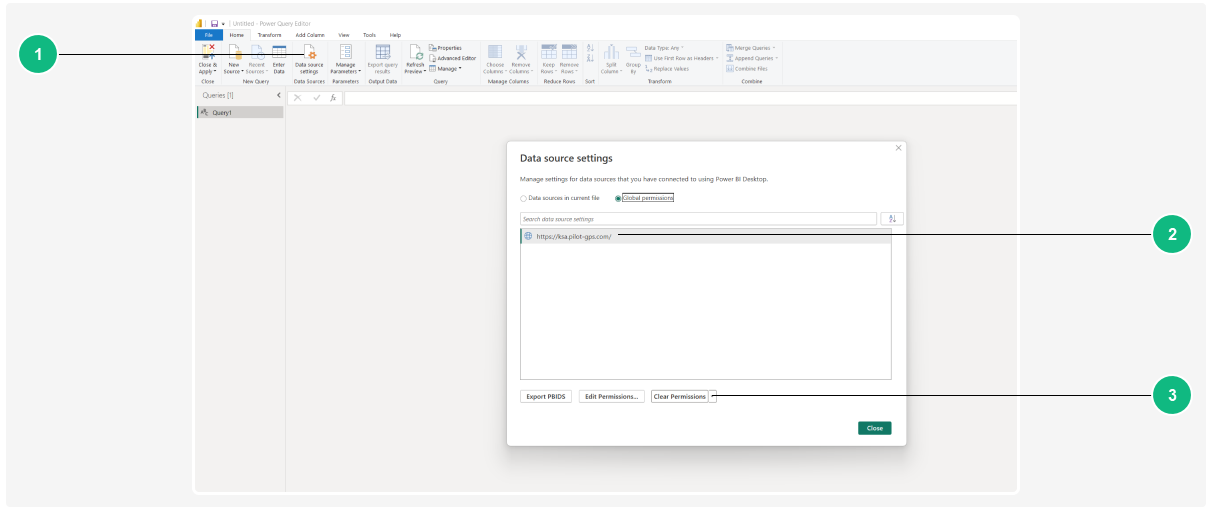1214x510 pixels.
Task: Click the Keep Rows icon
Action: 548,53
